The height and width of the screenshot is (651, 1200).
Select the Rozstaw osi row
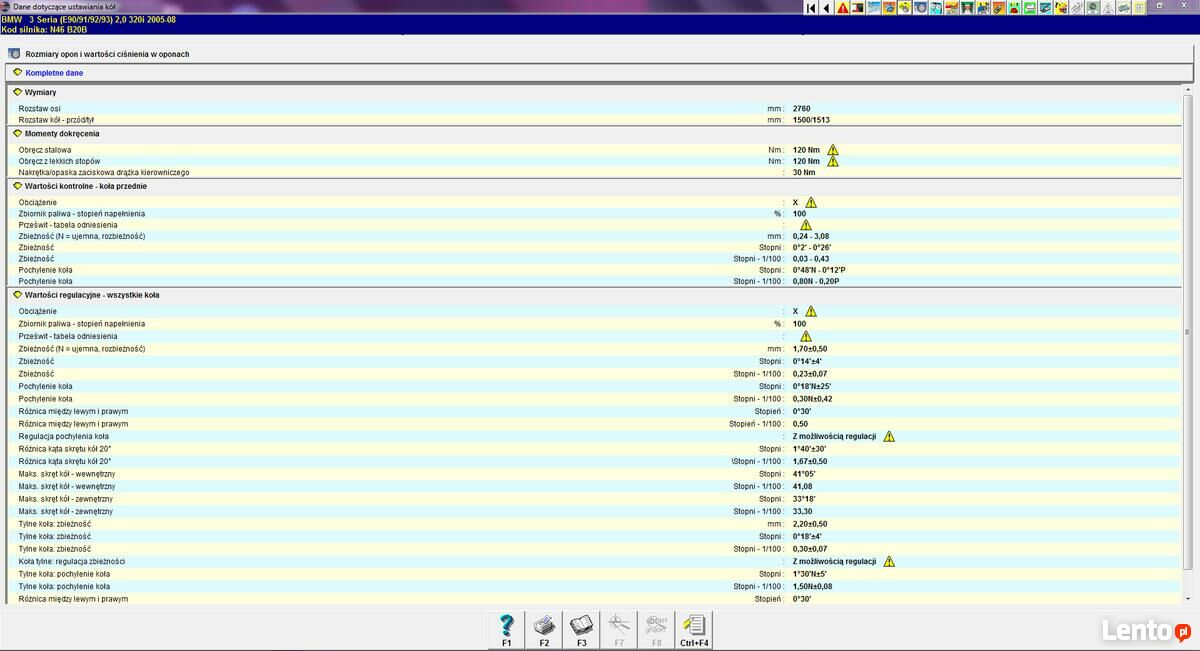click(x=40, y=108)
